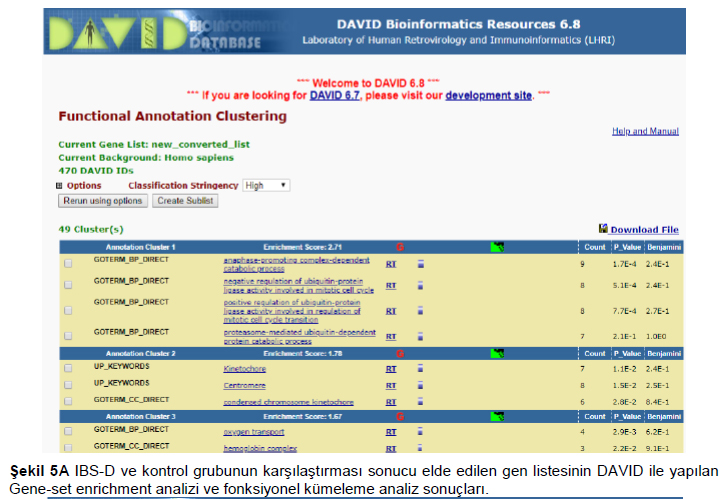The width and height of the screenshot is (726, 499).
Task: Click the RT link in the anaphase-promoting complex row
Action: 391,264
